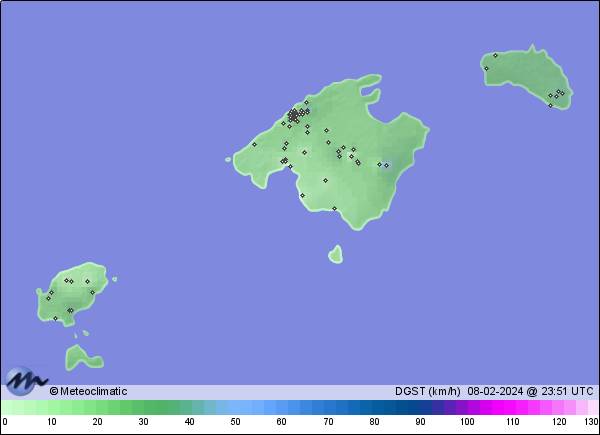Select the westernmost station marker on Mallorca
The image size is (600, 435).
(x=254, y=145)
